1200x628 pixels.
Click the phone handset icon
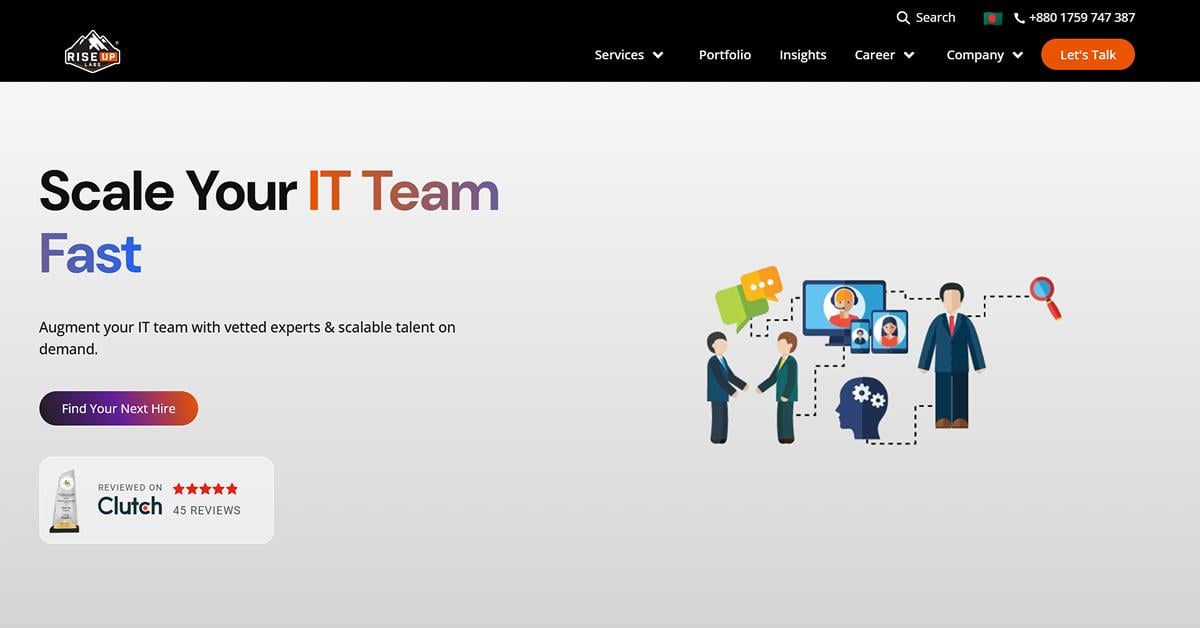point(1019,18)
